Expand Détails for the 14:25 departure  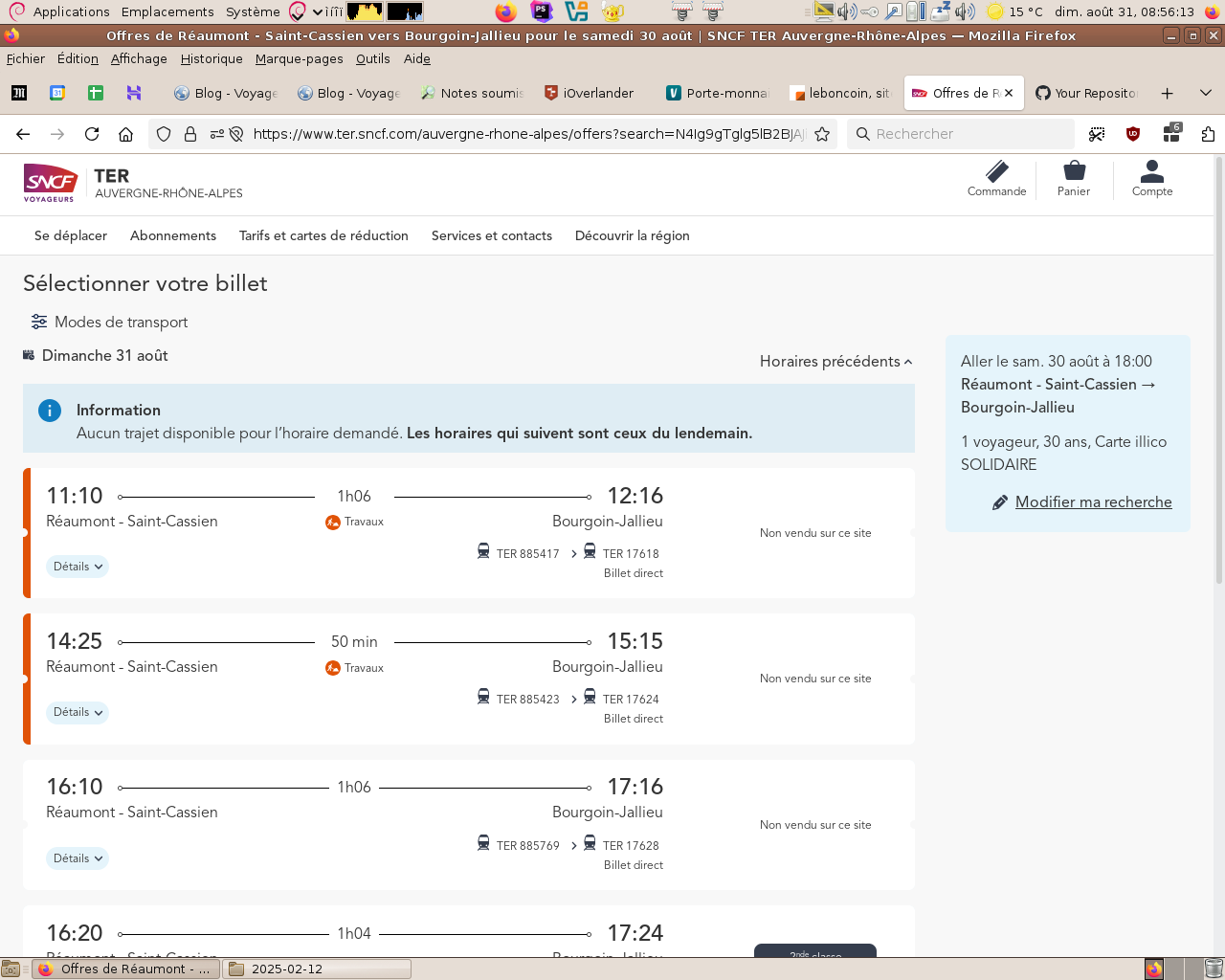78,713
